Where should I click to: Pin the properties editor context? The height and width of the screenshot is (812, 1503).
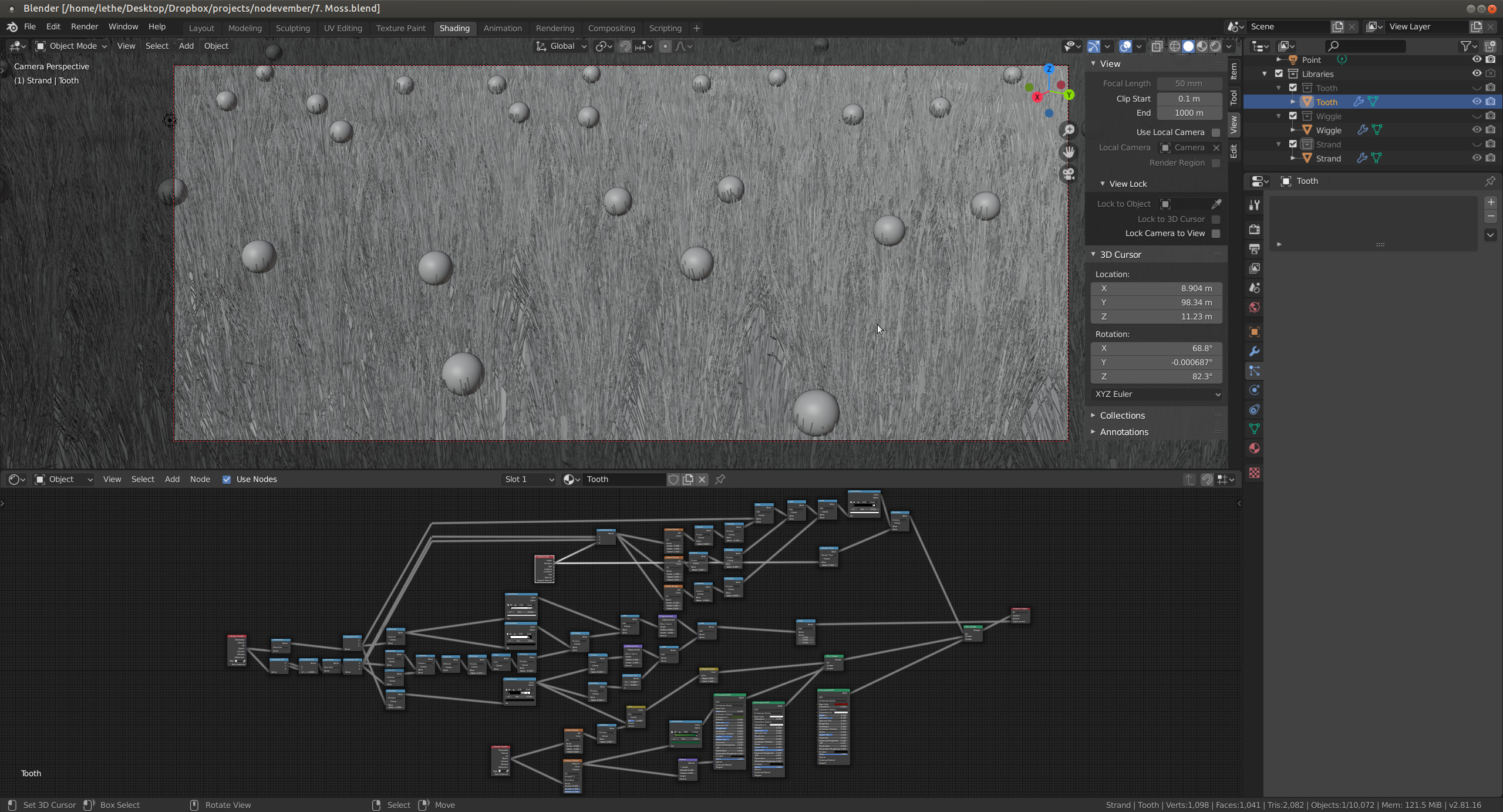1490,181
